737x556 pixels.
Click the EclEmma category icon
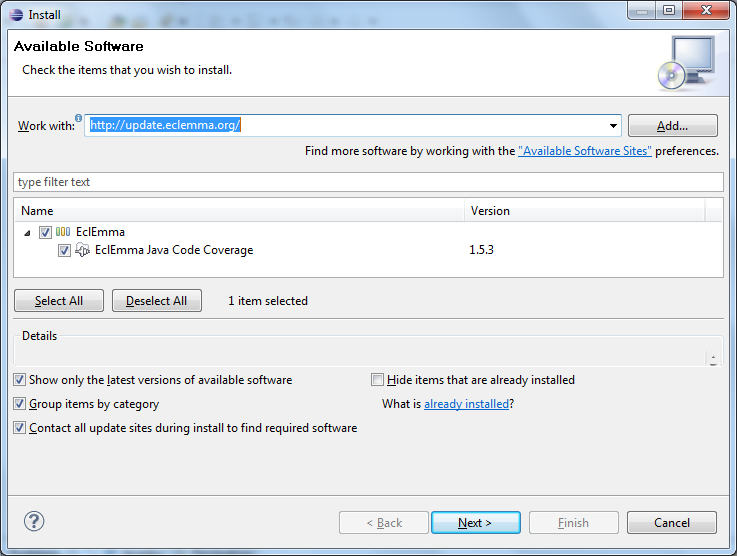pos(63,232)
